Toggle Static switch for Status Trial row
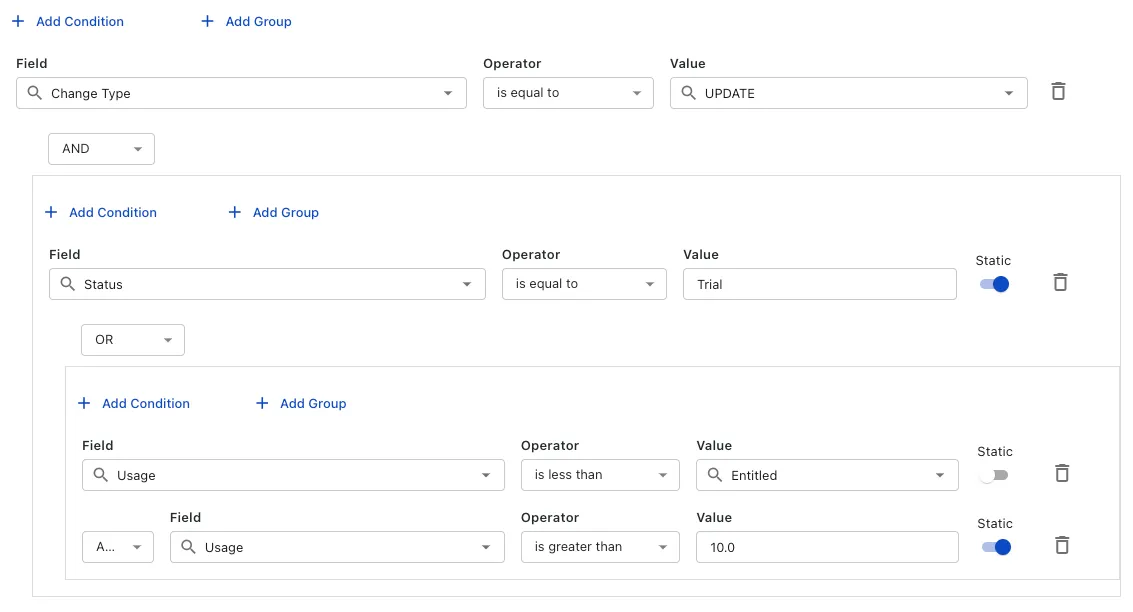 [x=994, y=284]
